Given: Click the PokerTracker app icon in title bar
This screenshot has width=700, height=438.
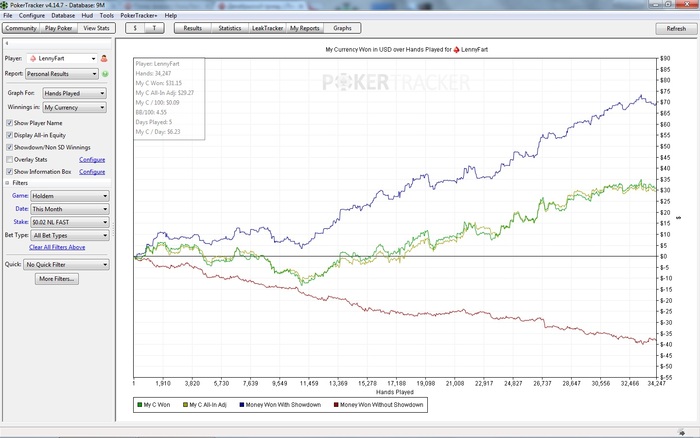Looking at the screenshot, I should 4,5.
